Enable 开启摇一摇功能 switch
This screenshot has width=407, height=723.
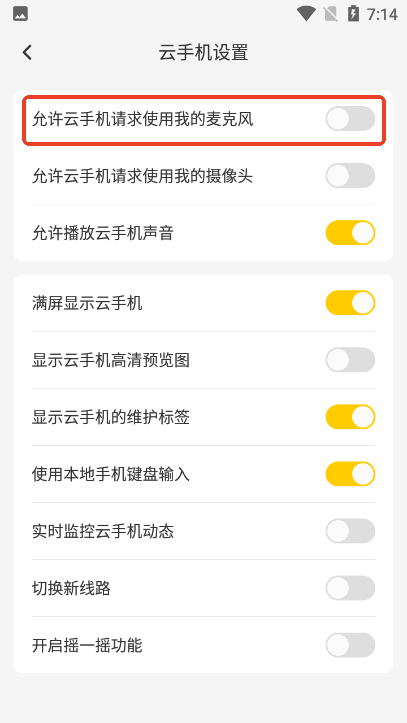(350, 645)
